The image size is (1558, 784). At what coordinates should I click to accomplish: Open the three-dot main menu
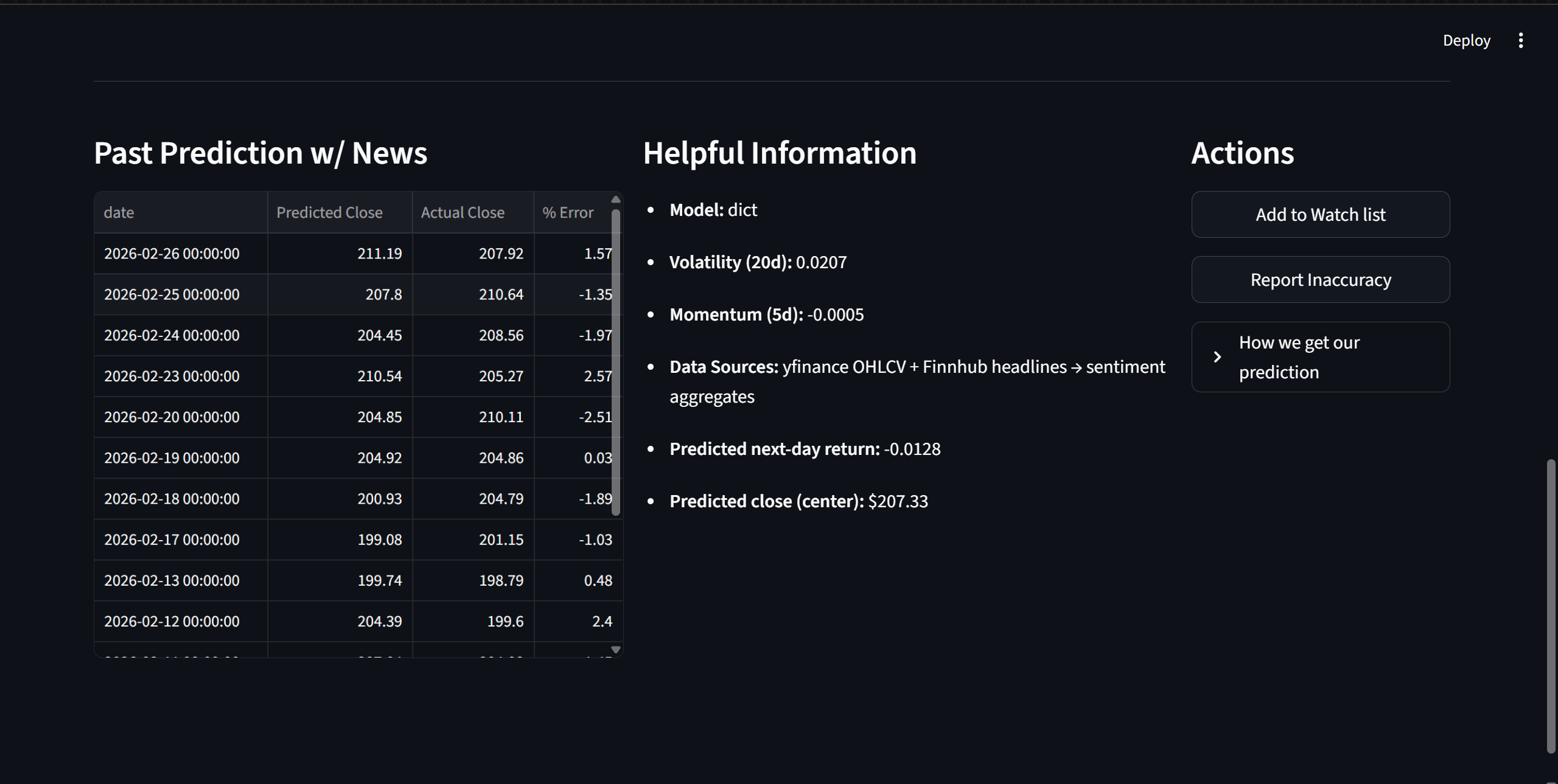1520,41
